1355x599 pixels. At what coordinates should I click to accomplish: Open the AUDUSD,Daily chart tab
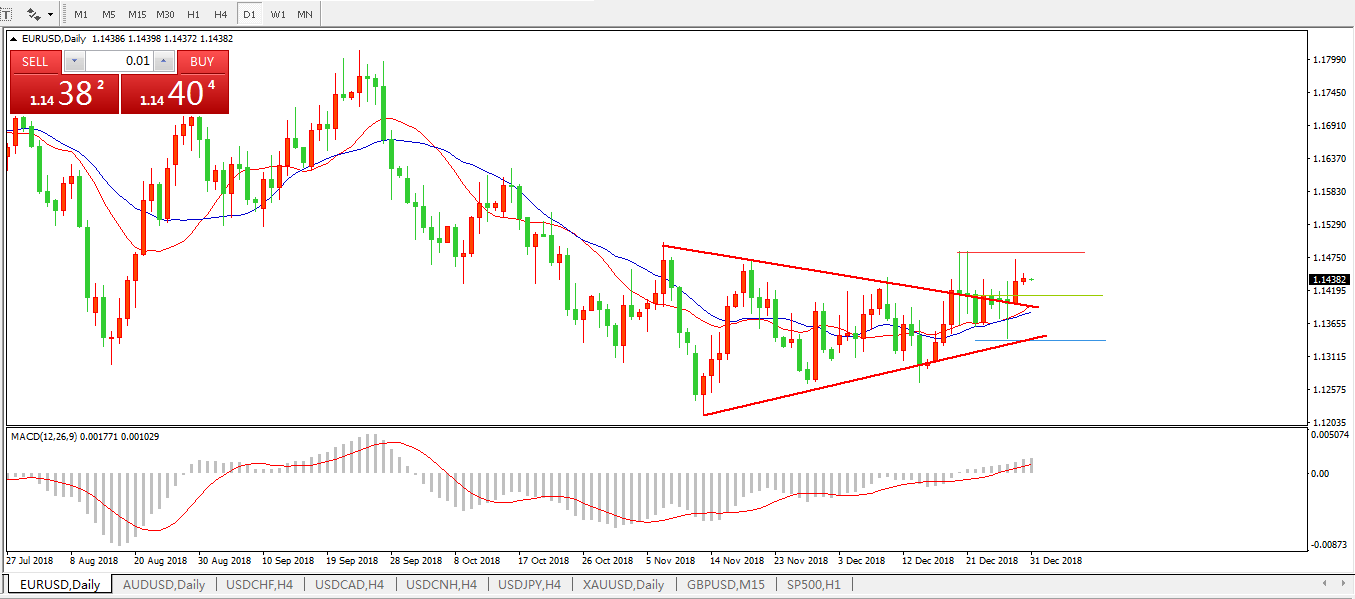coord(163,584)
